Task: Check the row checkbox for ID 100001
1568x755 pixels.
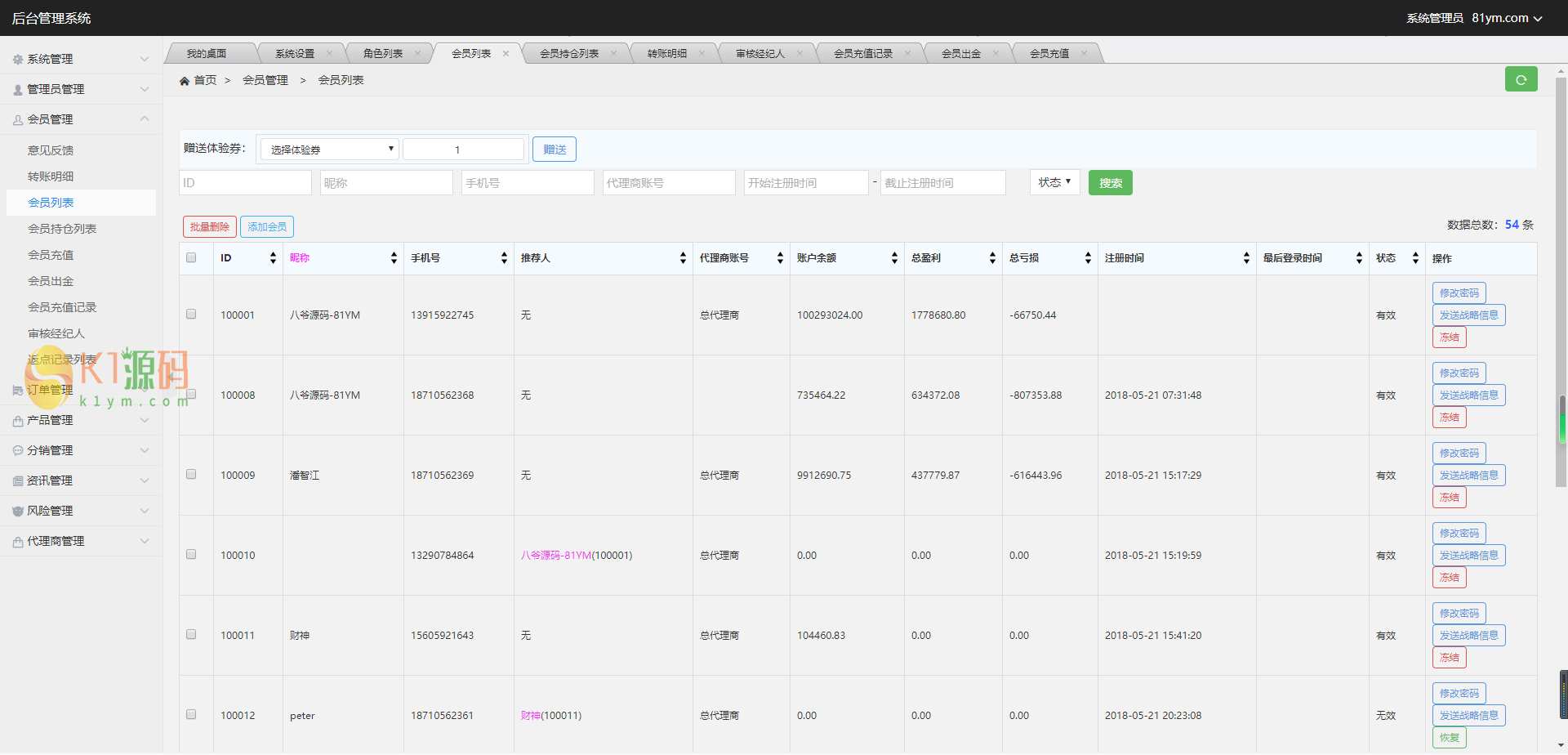Action: click(191, 314)
